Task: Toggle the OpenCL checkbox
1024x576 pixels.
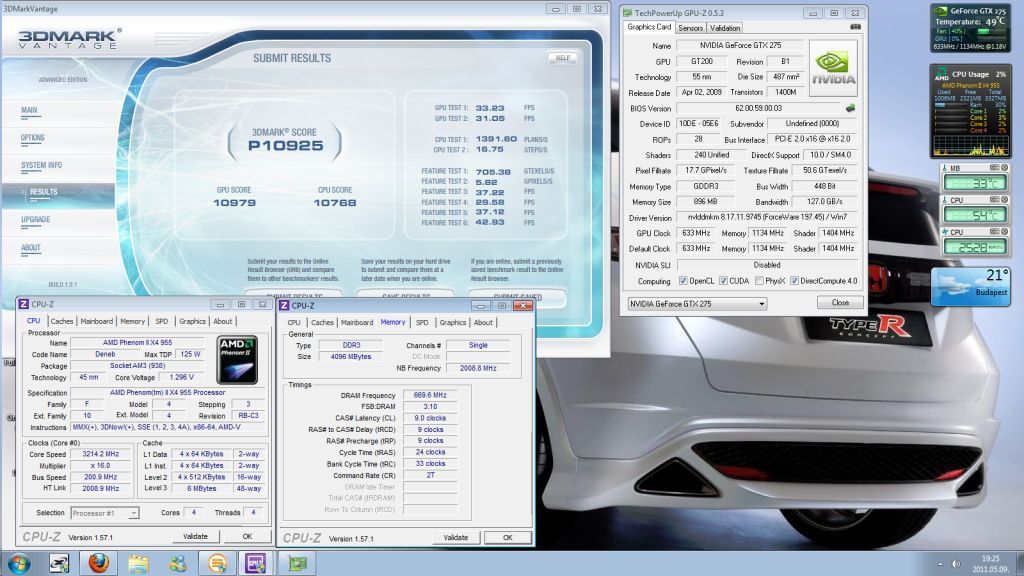Action: [x=683, y=281]
